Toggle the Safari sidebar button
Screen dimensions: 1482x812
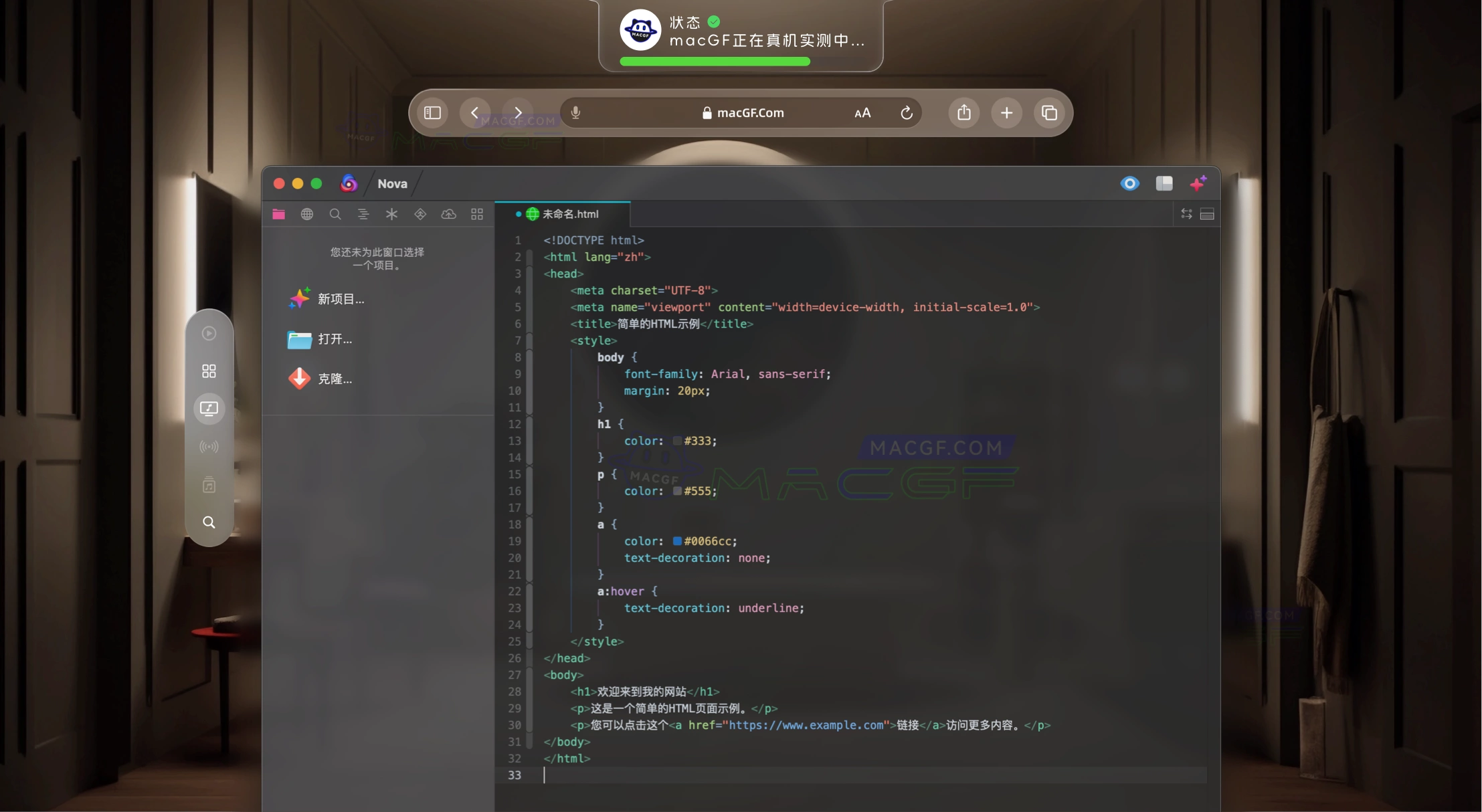coord(432,113)
